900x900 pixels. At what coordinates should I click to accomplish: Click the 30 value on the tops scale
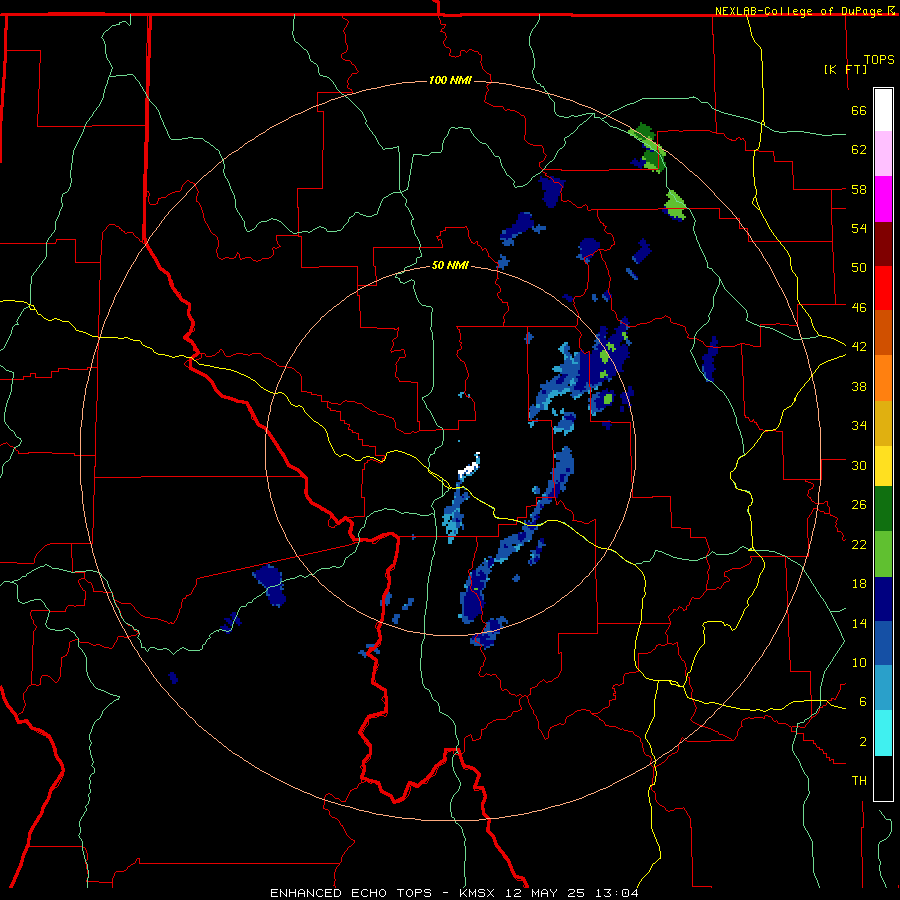859,465
